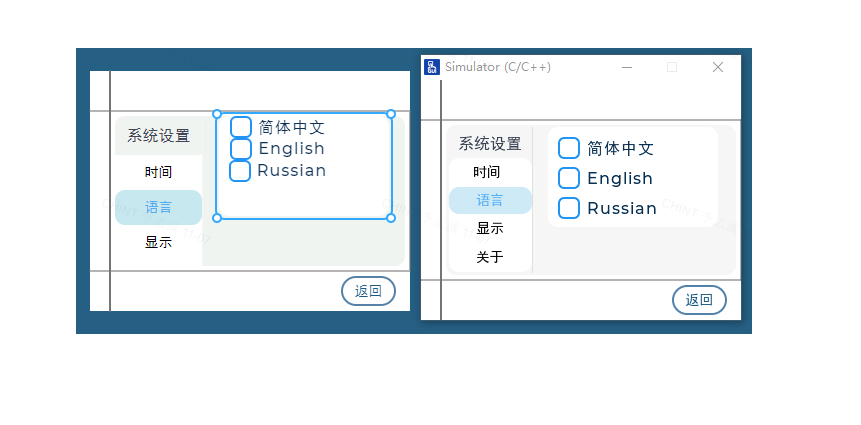Open 关于 menu item in the Simulator
The width and height of the screenshot is (861, 425).
click(x=490, y=257)
